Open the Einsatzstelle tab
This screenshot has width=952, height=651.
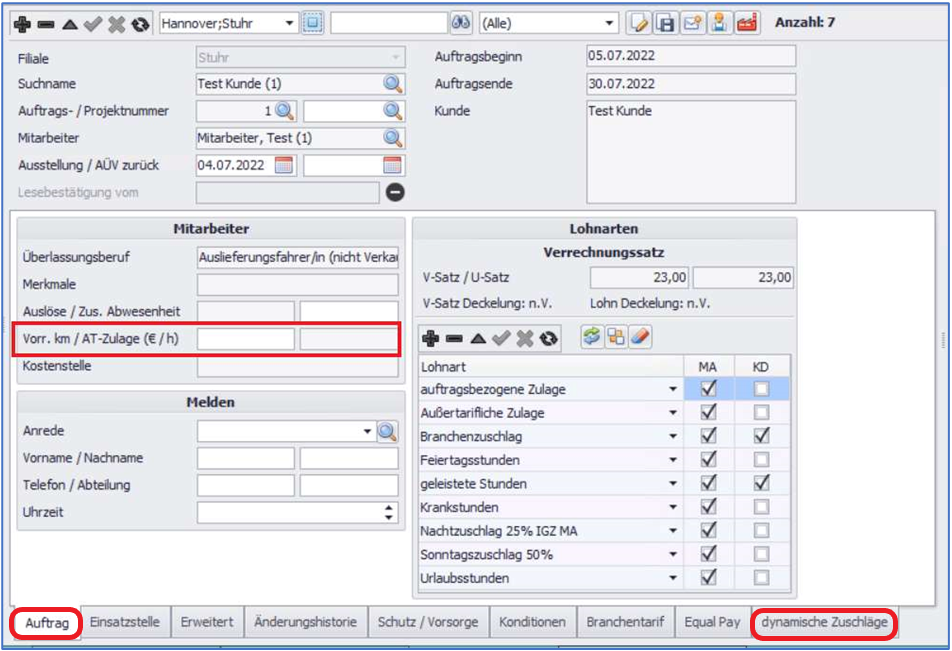(x=125, y=622)
